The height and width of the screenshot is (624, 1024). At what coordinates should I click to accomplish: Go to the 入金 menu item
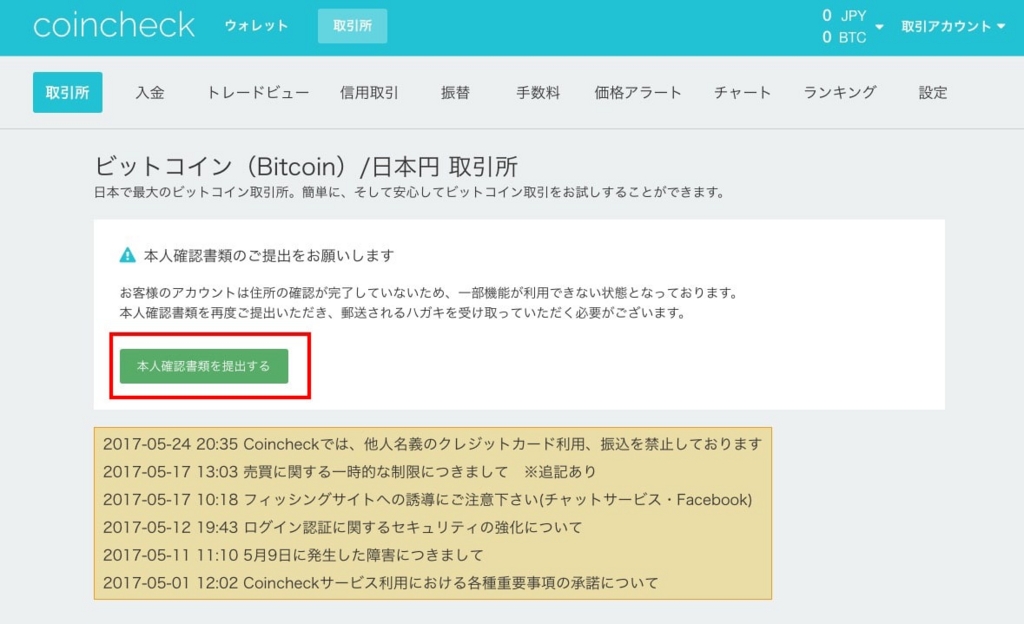point(150,92)
